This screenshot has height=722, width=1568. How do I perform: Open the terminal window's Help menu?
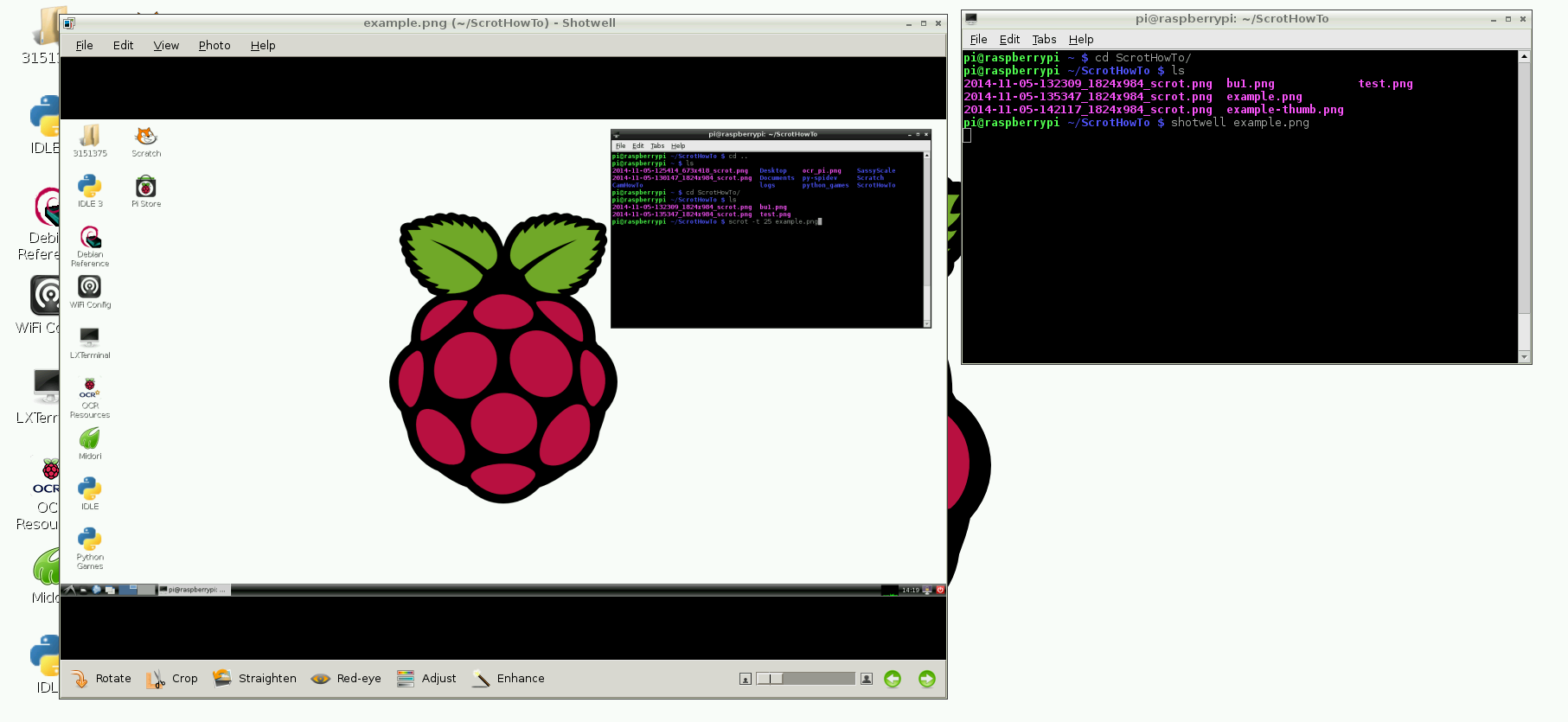(1081, 40)
